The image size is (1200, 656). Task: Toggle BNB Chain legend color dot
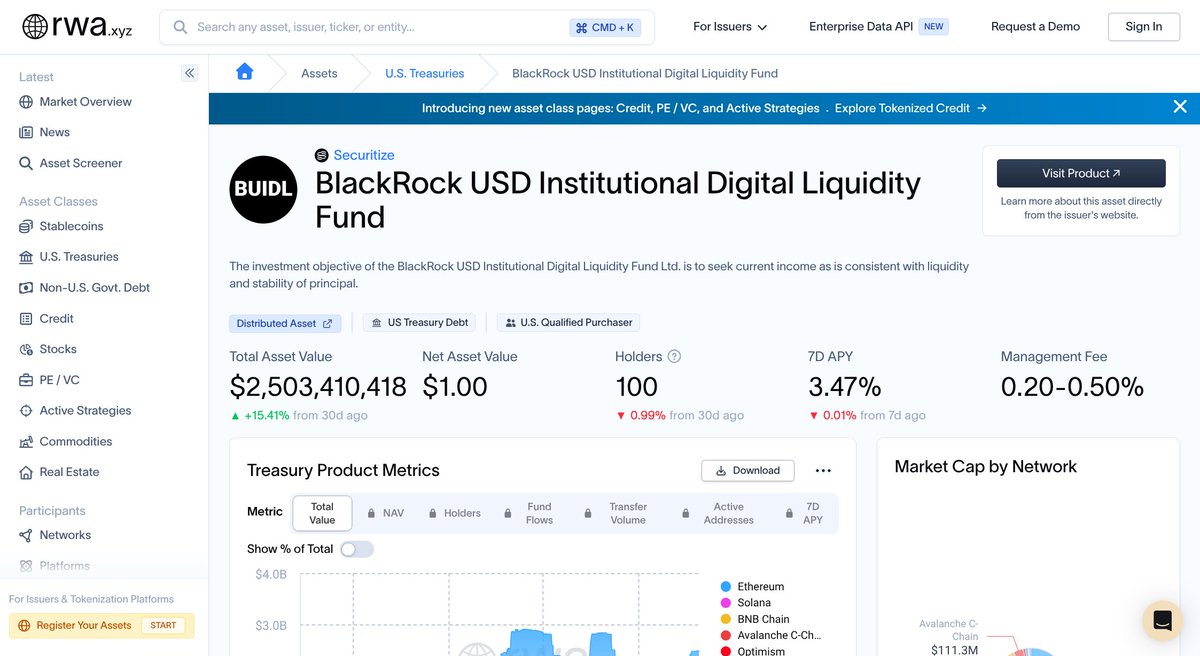point(726,619)
